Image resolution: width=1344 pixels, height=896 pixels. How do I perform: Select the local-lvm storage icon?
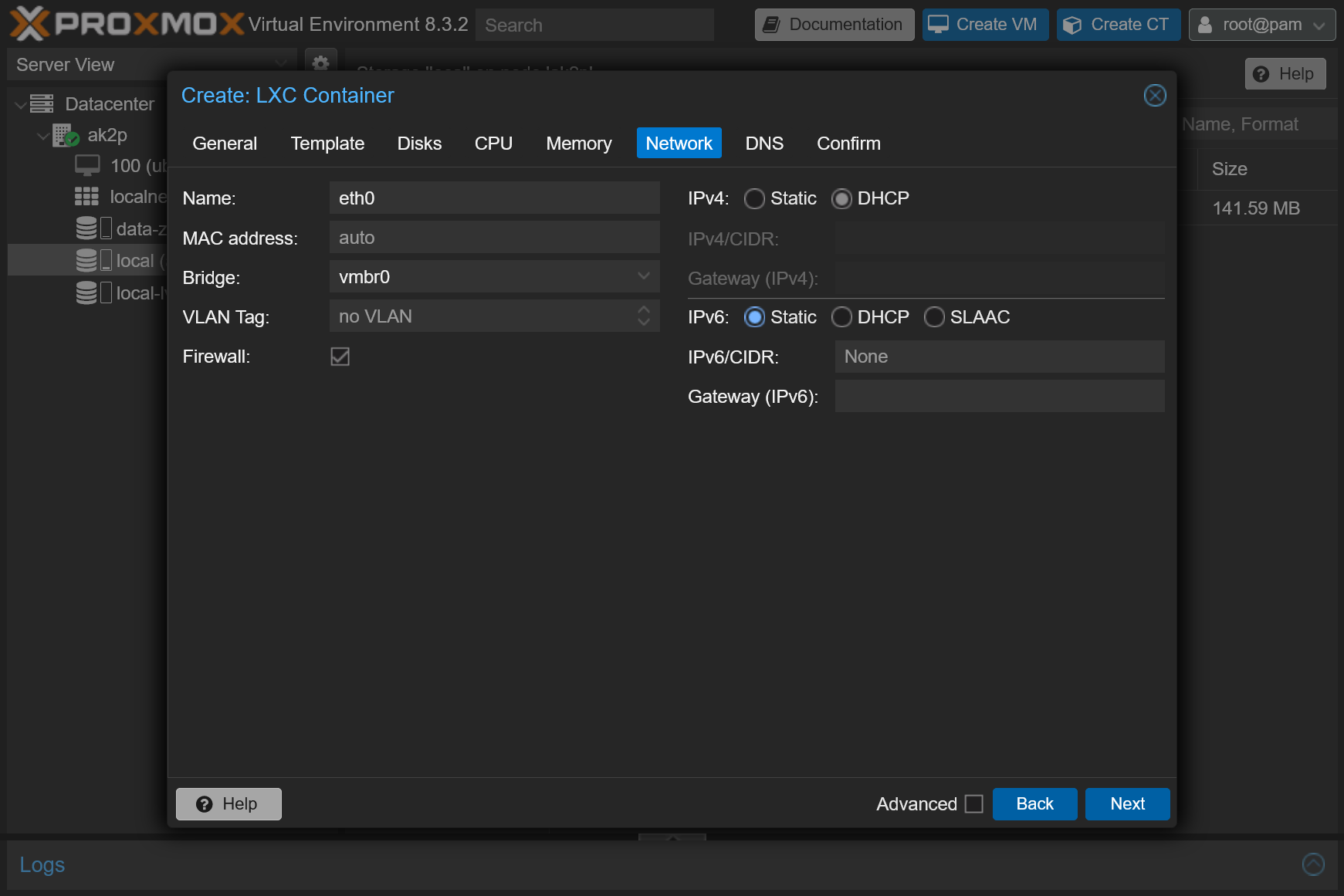pos(94,292)
